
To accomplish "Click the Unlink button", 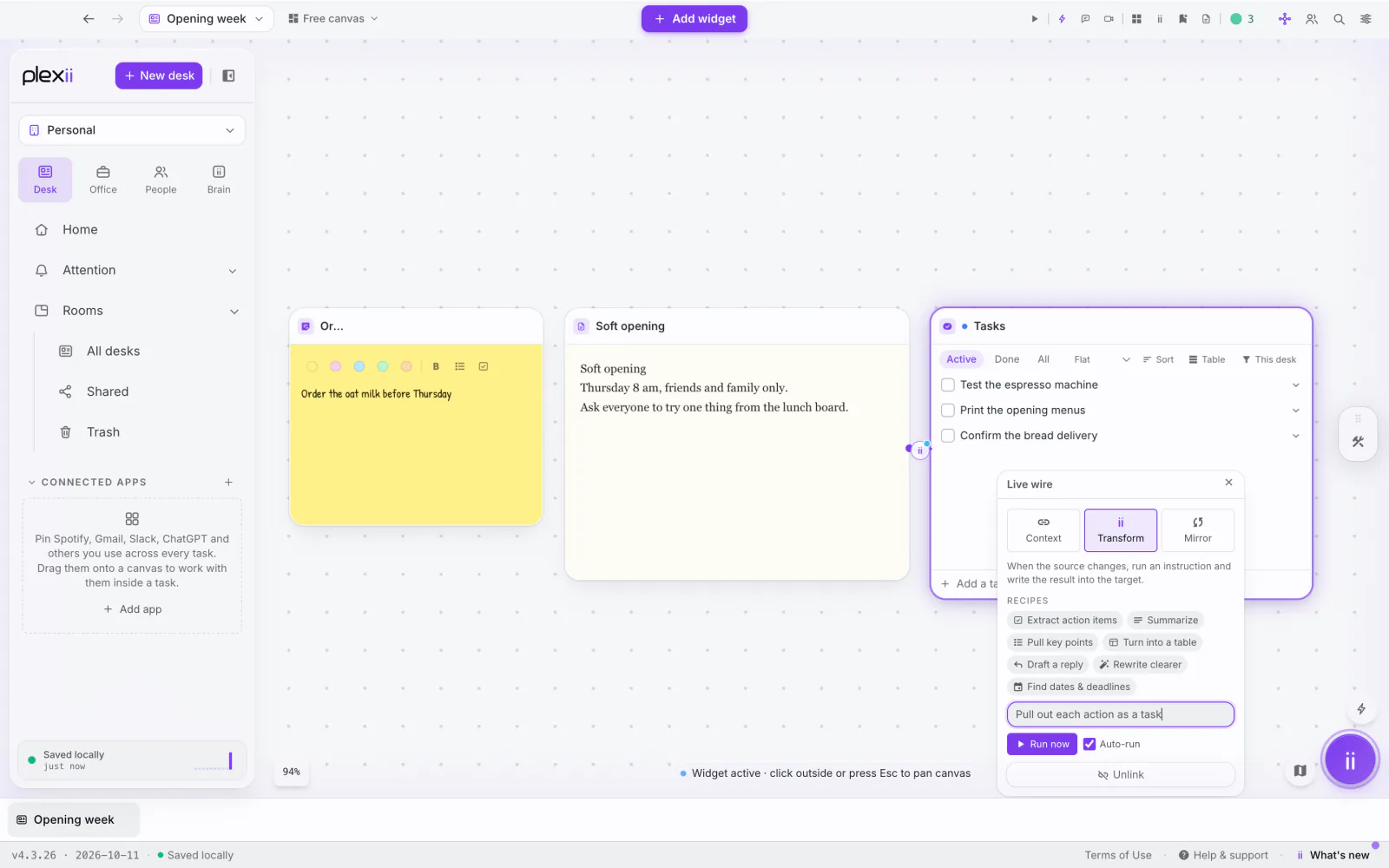I will (1121, 774).
